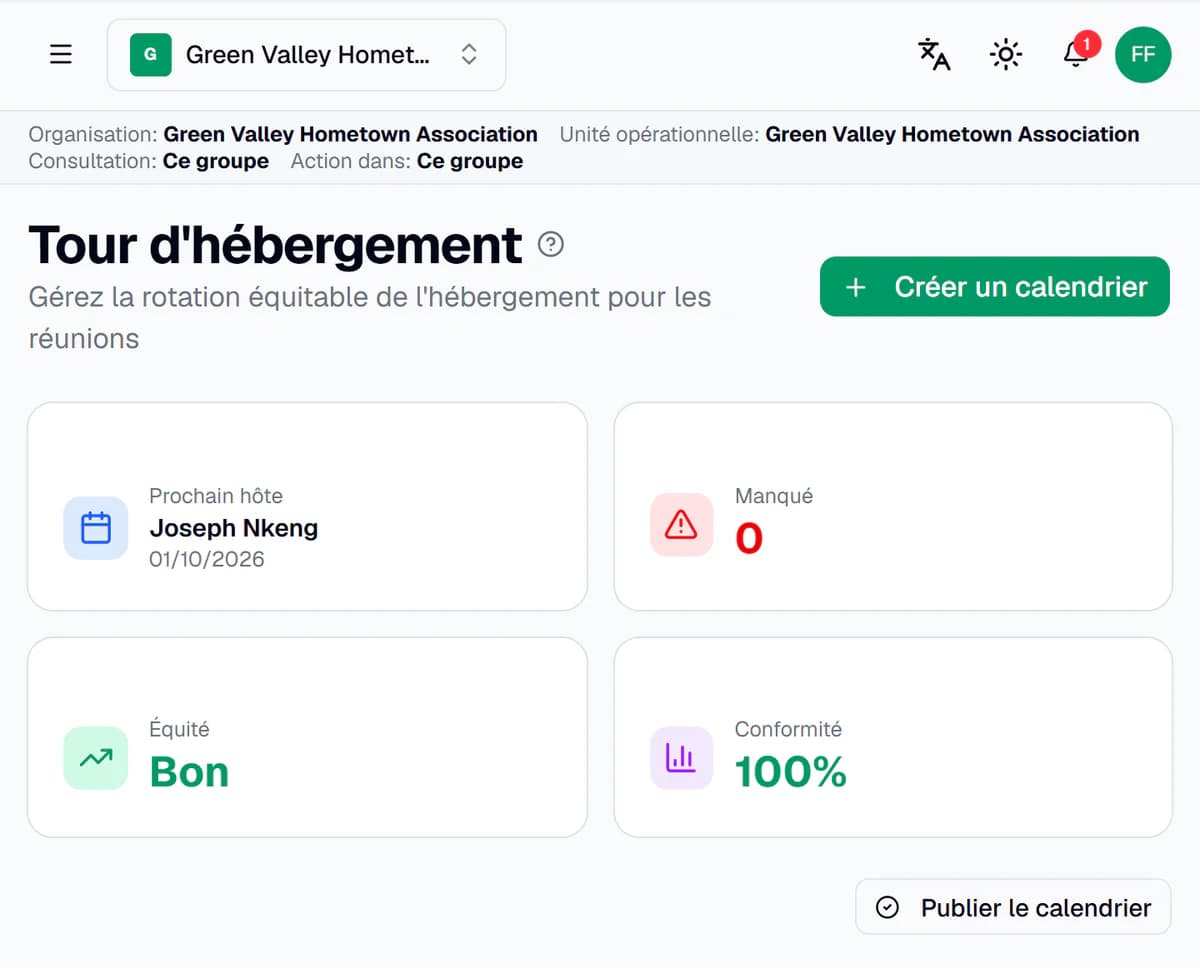Open the FF user avatar menu
Viewport: 1200px width, 968px height.
1143,55
